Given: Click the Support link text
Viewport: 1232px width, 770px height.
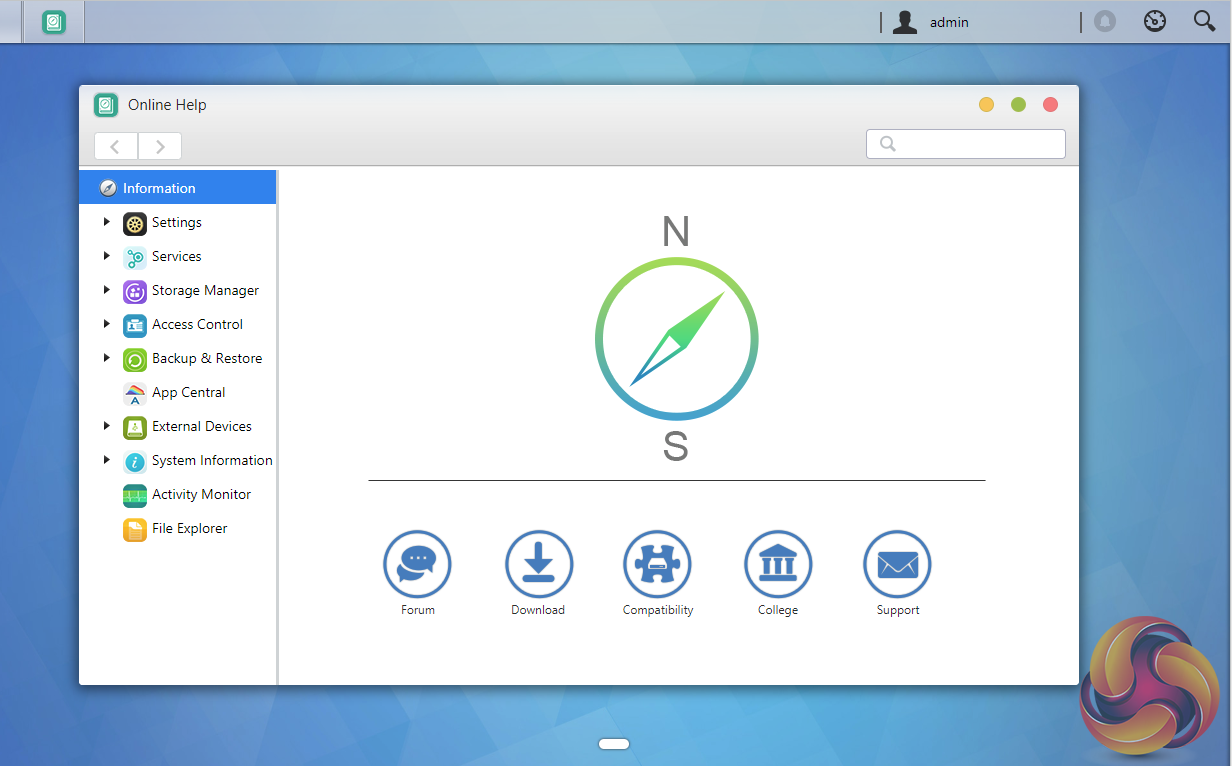Looking at the screenshot, I should tap(898, 610).
